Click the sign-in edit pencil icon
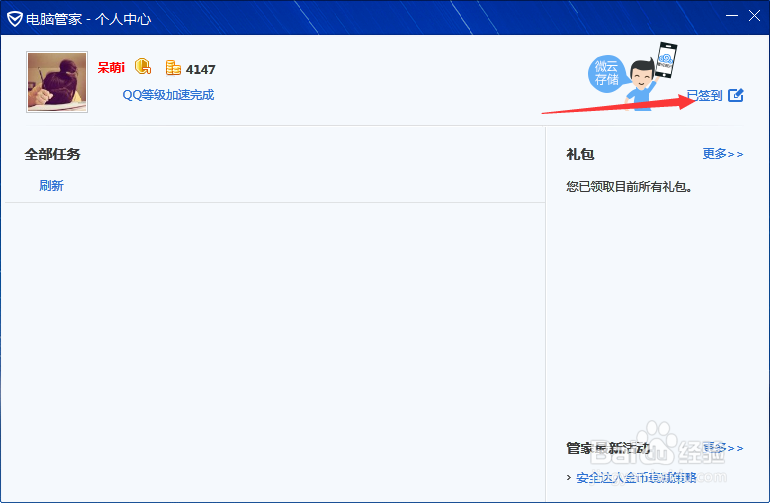Screen dimensions: 770x503 point(736,95)
